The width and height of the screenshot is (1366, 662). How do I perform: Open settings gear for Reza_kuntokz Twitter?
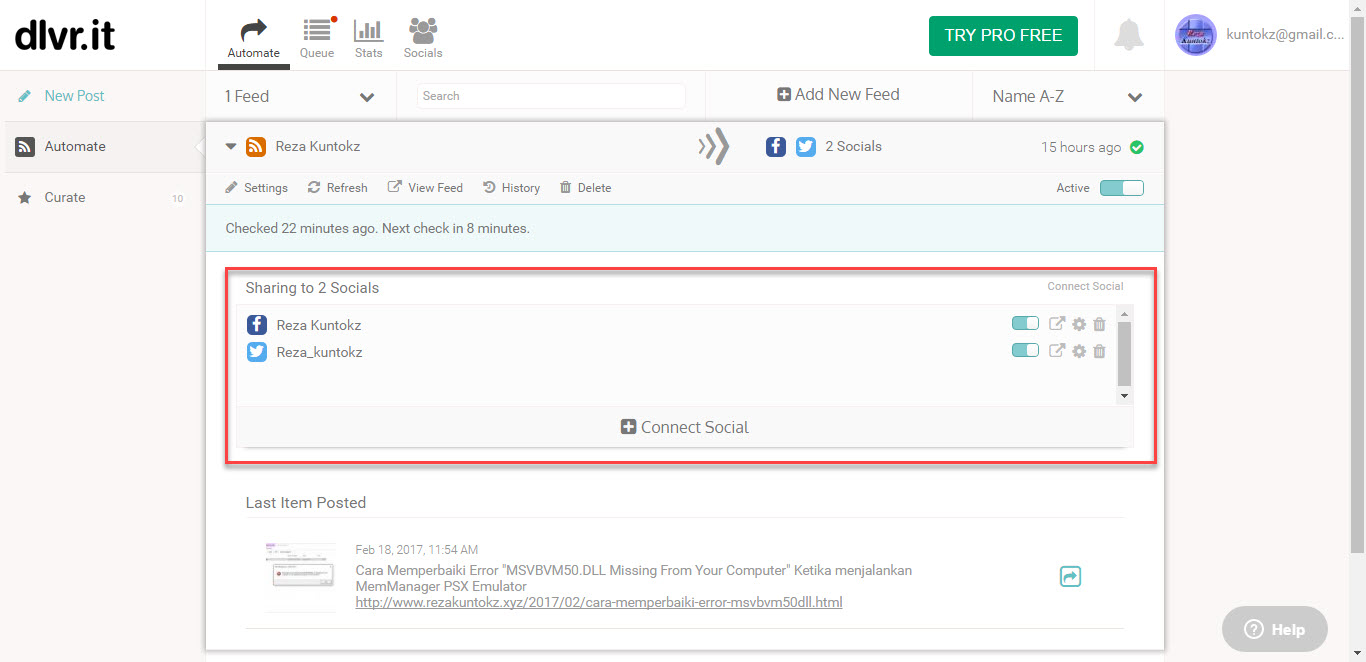click(x=1079, y=351)
